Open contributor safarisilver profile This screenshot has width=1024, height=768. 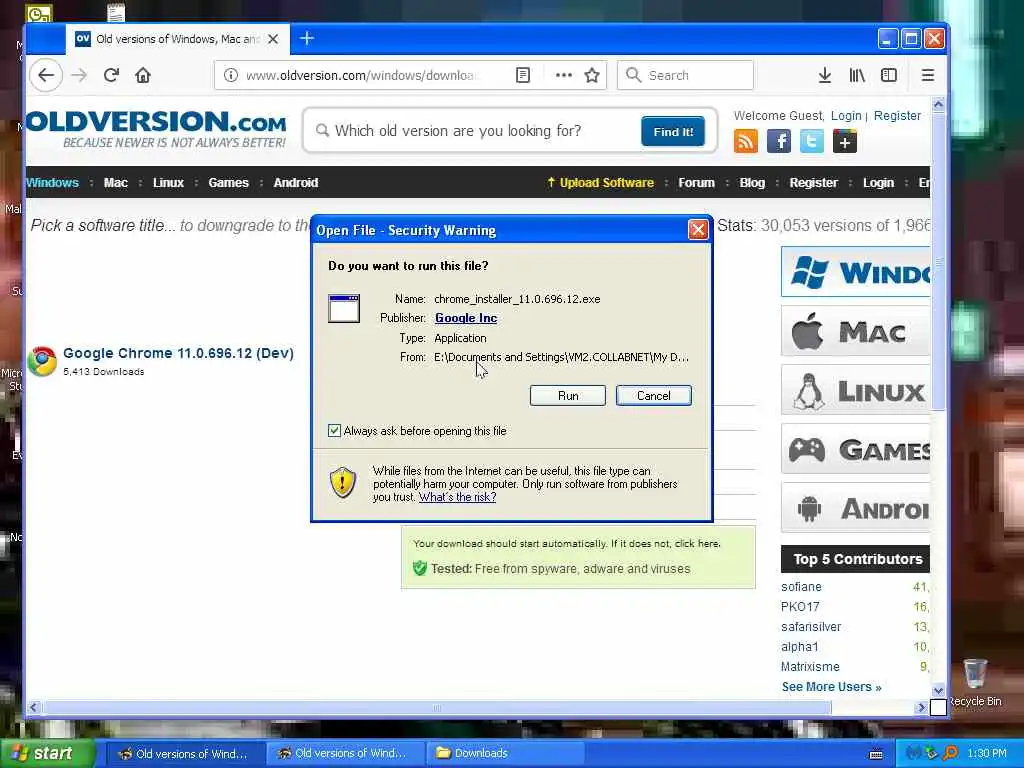click(x=811, y=626)
